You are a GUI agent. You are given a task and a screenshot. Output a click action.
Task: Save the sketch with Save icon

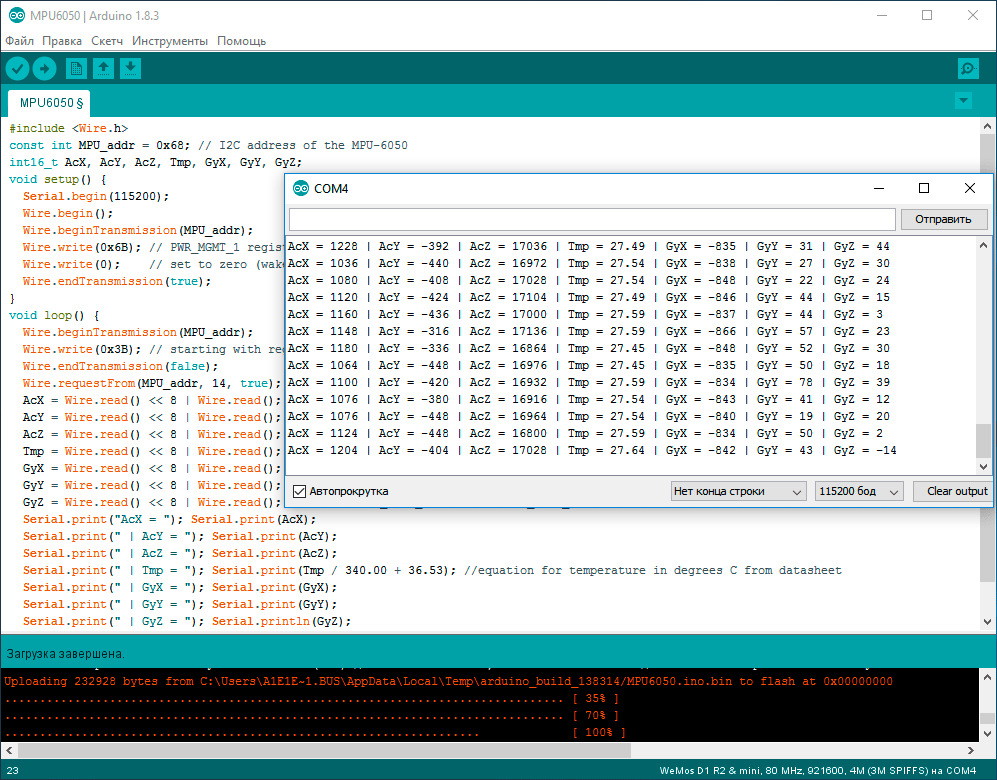(x=131, y=68)
